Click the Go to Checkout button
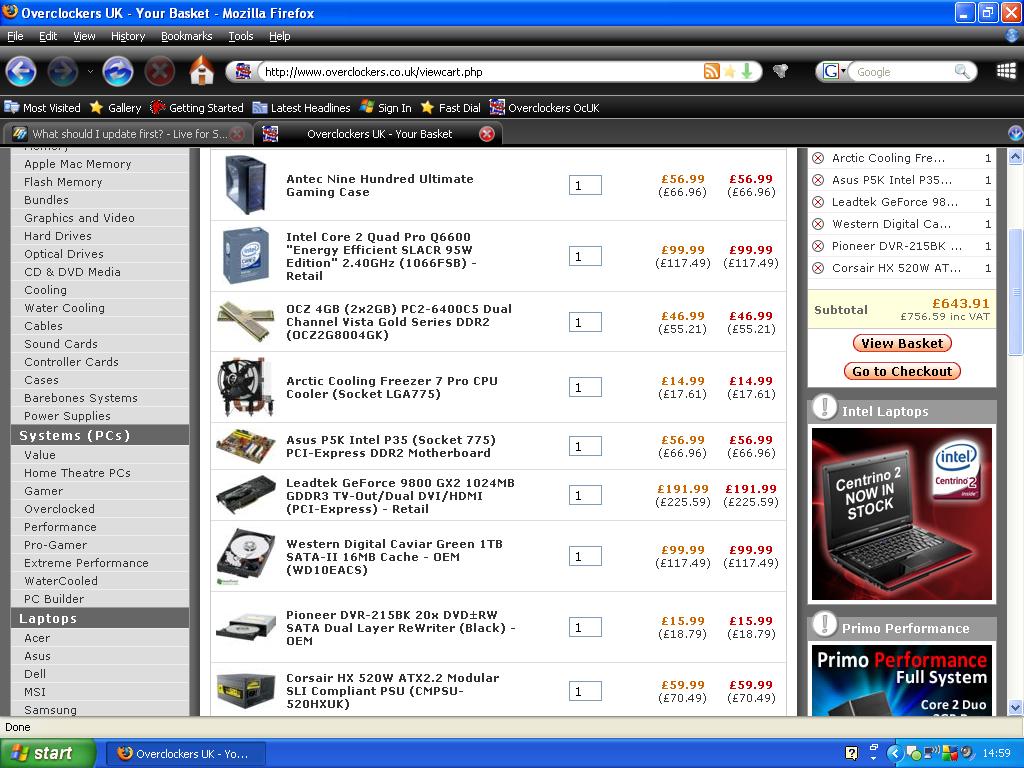Screen dimensions: 1024x768 pos(902,371)
